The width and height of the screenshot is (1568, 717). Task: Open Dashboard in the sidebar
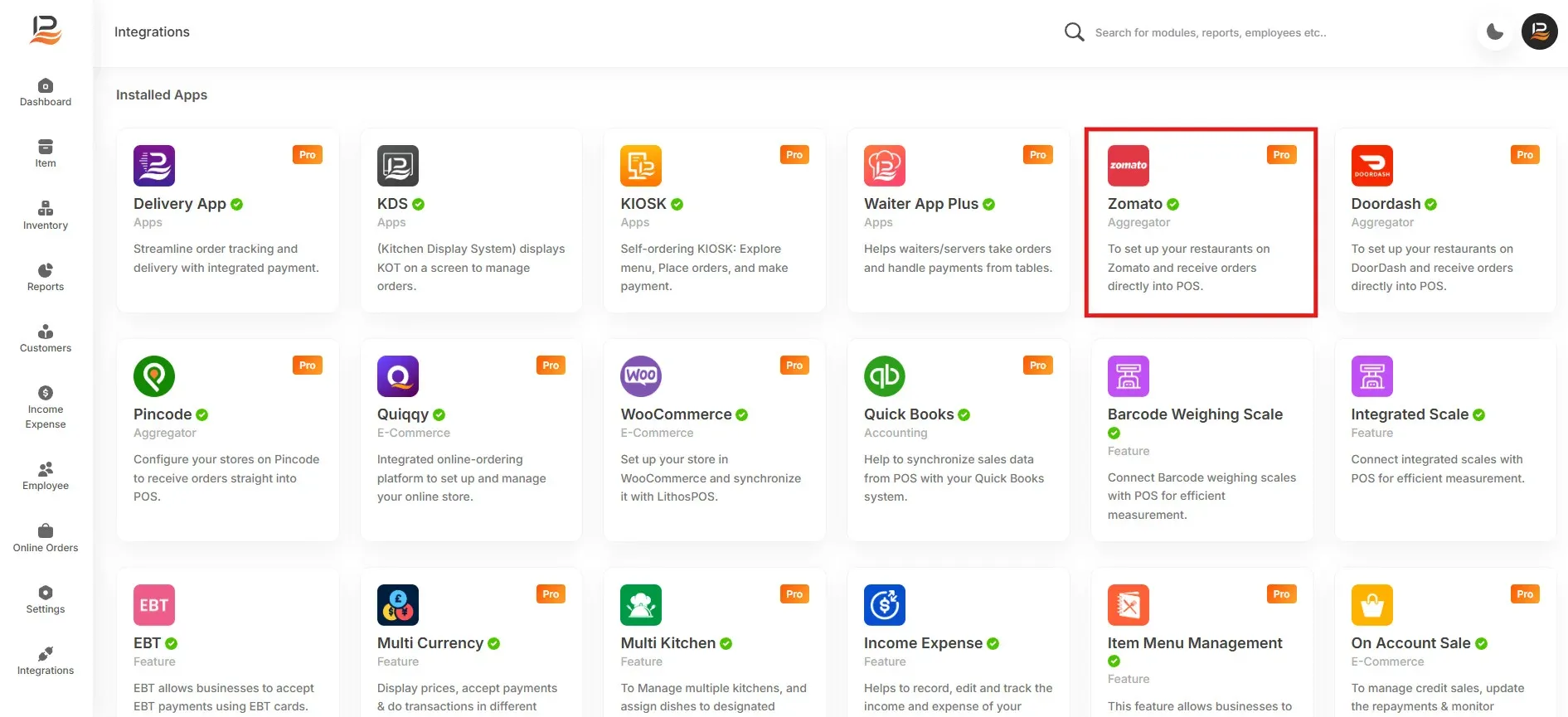click(x=46, y=92)
